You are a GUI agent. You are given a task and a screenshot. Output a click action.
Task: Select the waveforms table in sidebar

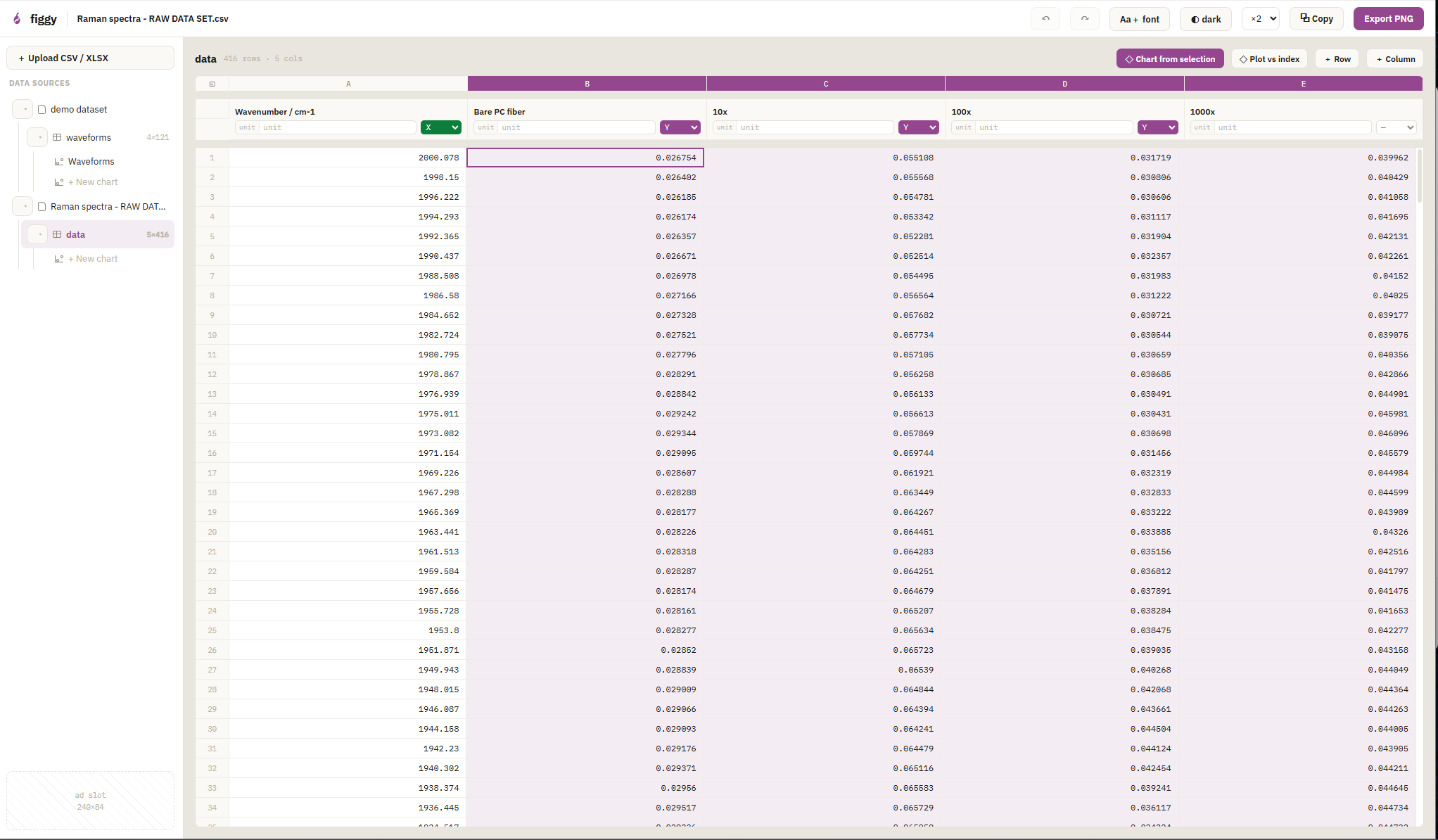[x=98, y=137]
